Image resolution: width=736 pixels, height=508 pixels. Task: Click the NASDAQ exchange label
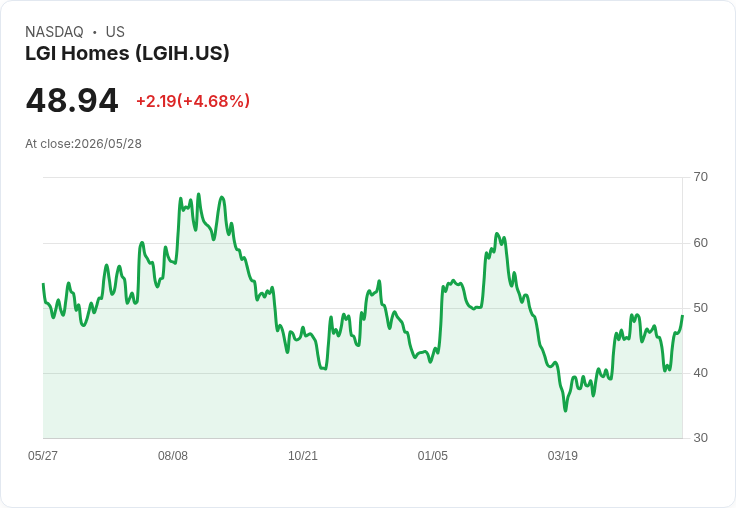click(54, 32)
